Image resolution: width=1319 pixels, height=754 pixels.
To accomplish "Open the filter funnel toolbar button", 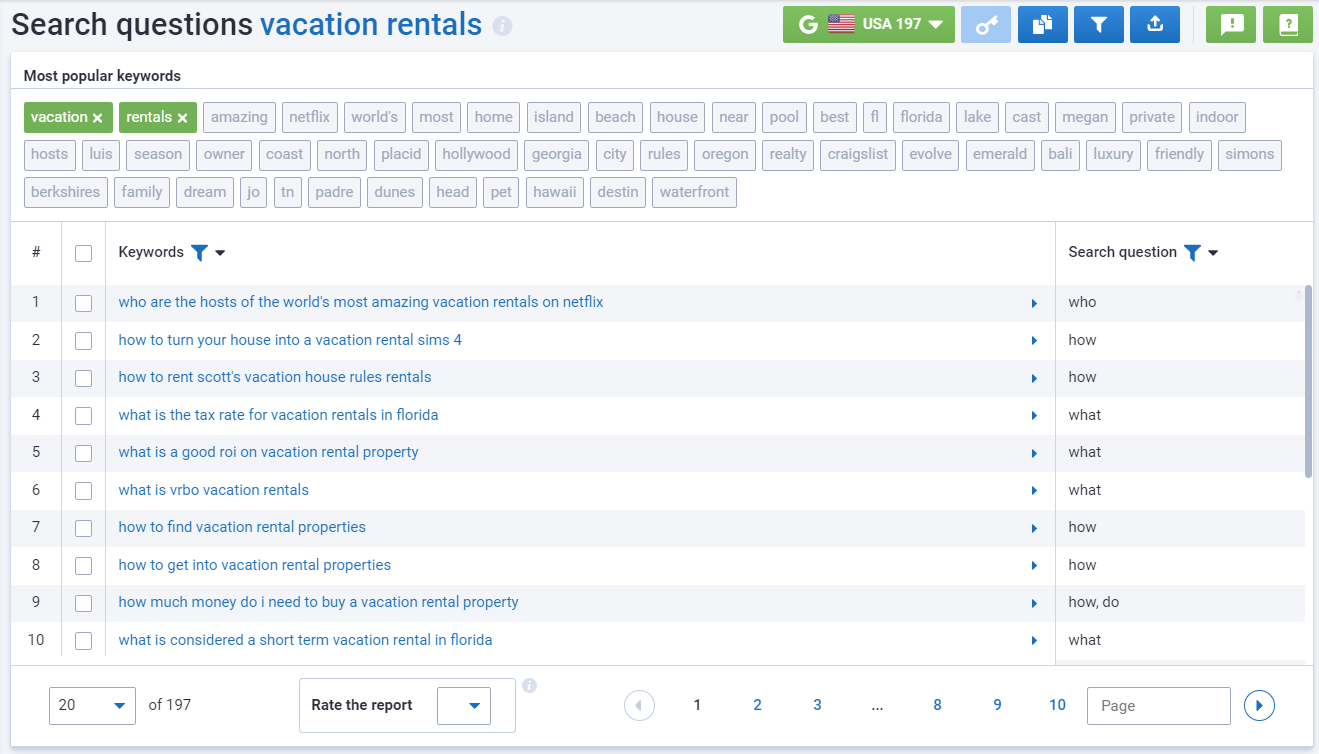I will pos(1099,25).
